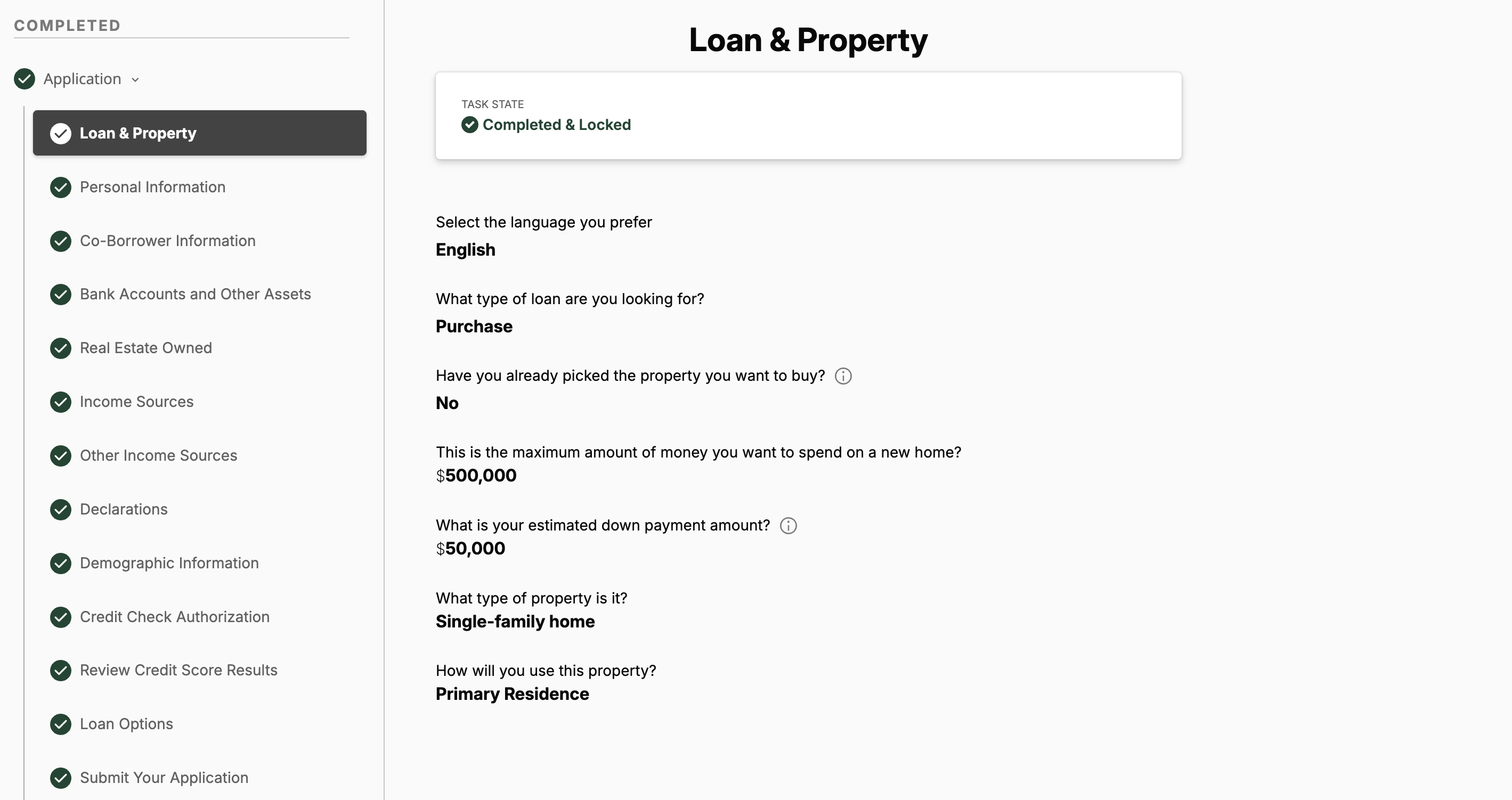Click the checkmark icon beside Loan Options
The height and width of the screenshot is (800, 1512).
60,724
